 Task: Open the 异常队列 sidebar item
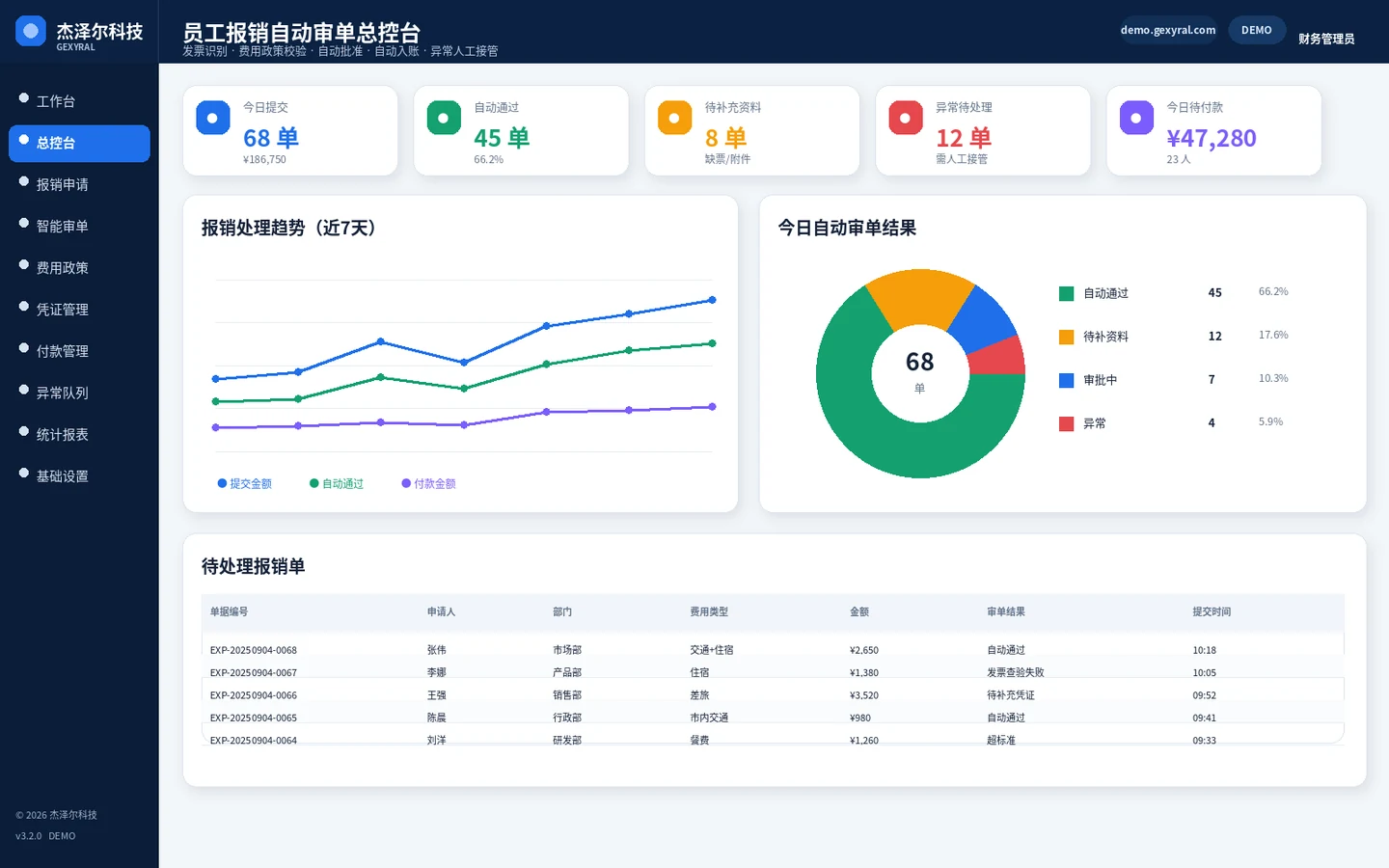pos(79,393)
